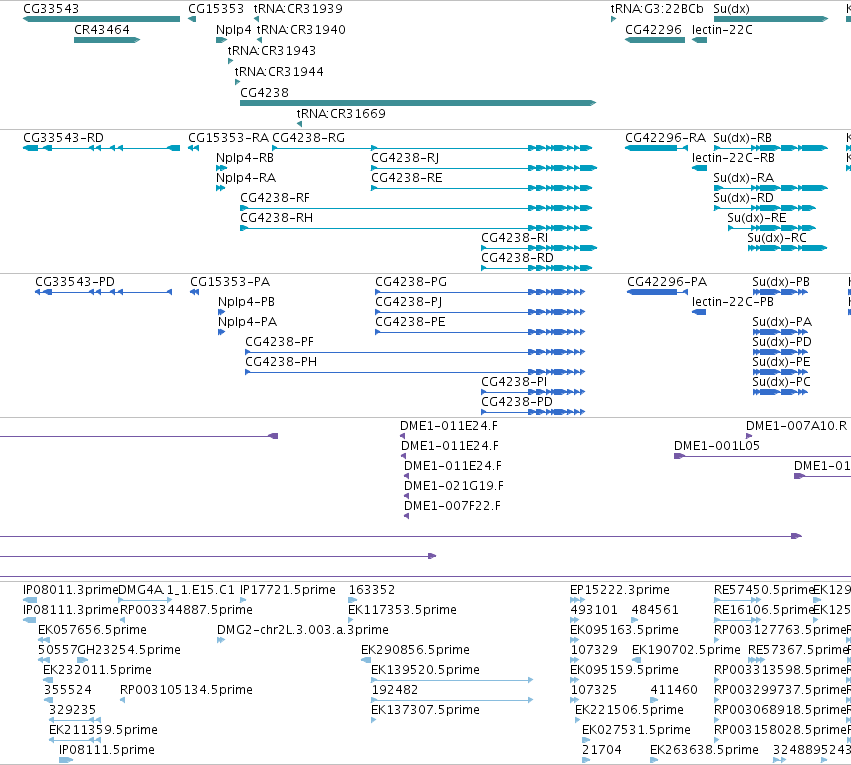Click transcript label CG15353-RA
The width and height of the screenshot is (851, 765).
tap(228, 138)
